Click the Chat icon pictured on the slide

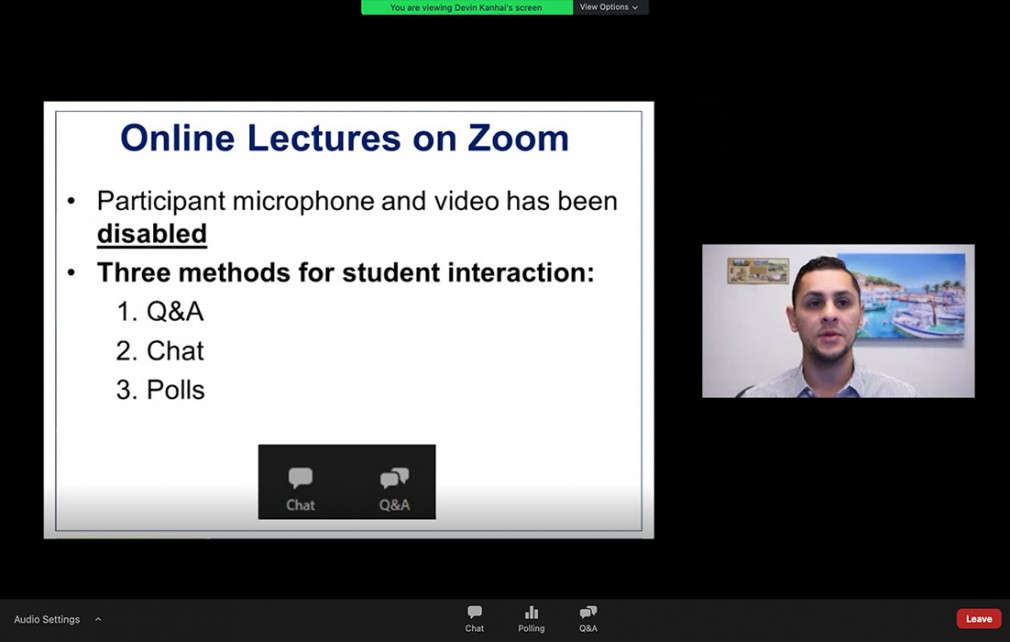[300, 487]
